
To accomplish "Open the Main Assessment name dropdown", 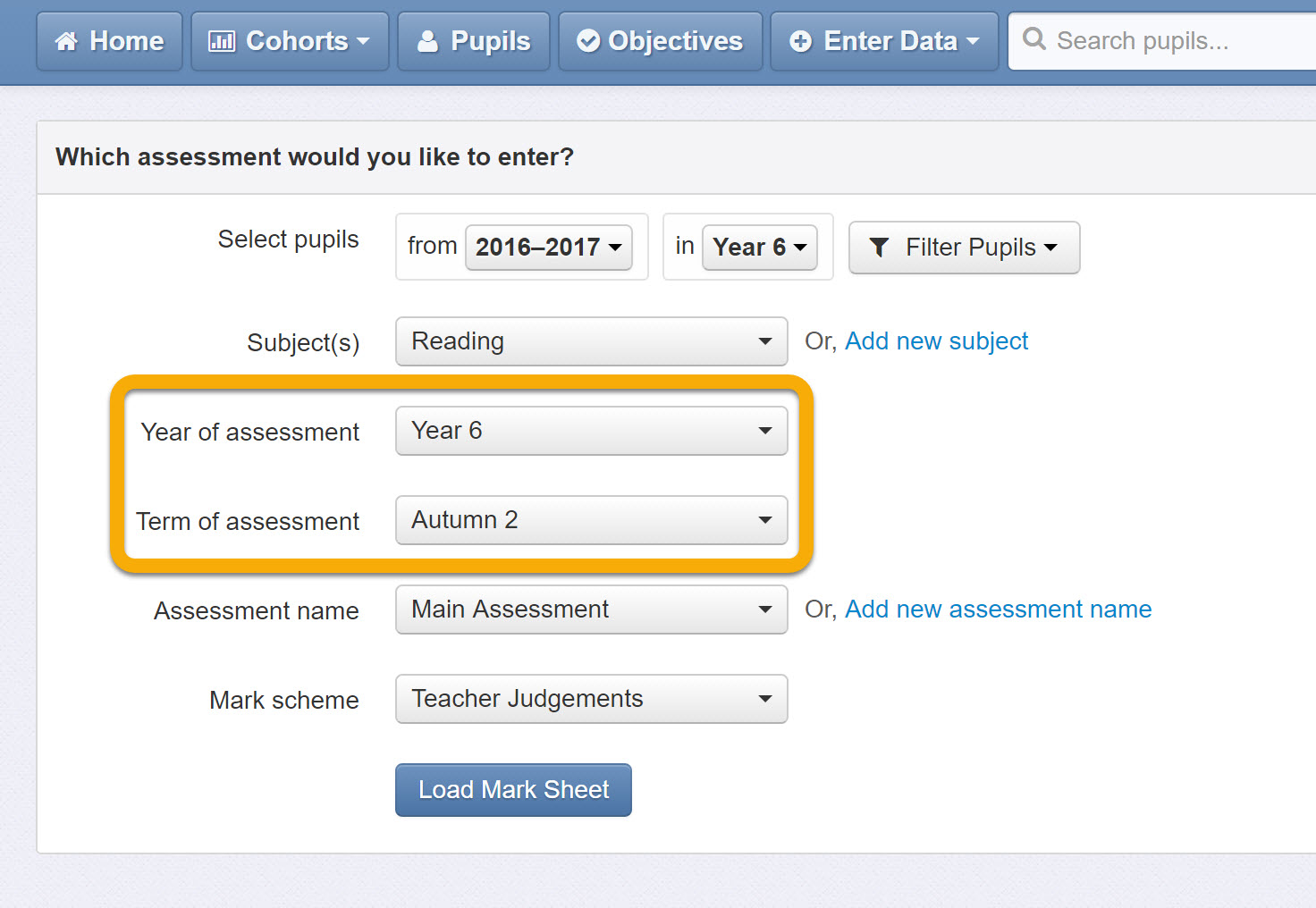I will (x=592, y=610).
